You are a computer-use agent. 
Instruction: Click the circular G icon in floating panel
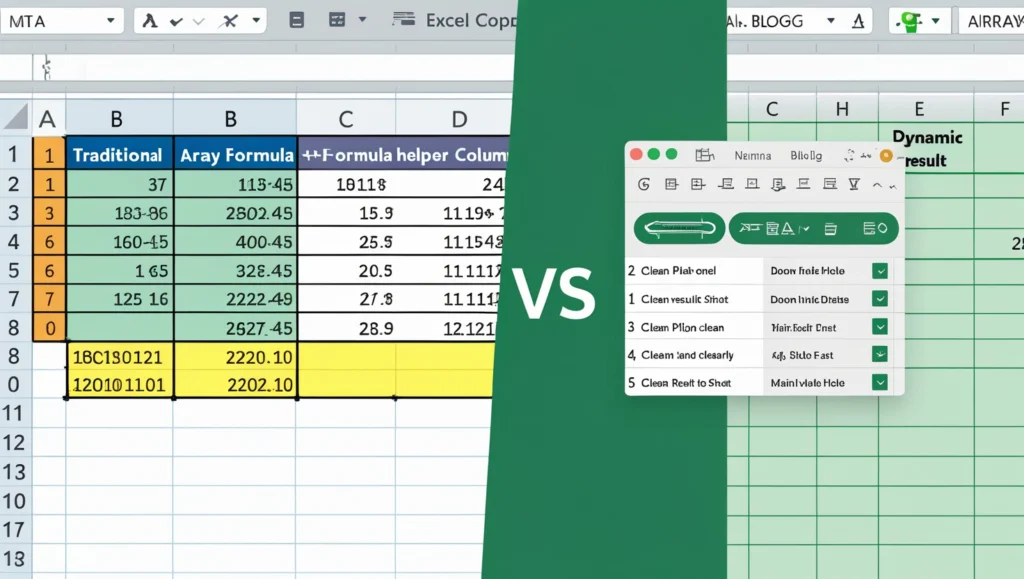[x=643, y=184]
